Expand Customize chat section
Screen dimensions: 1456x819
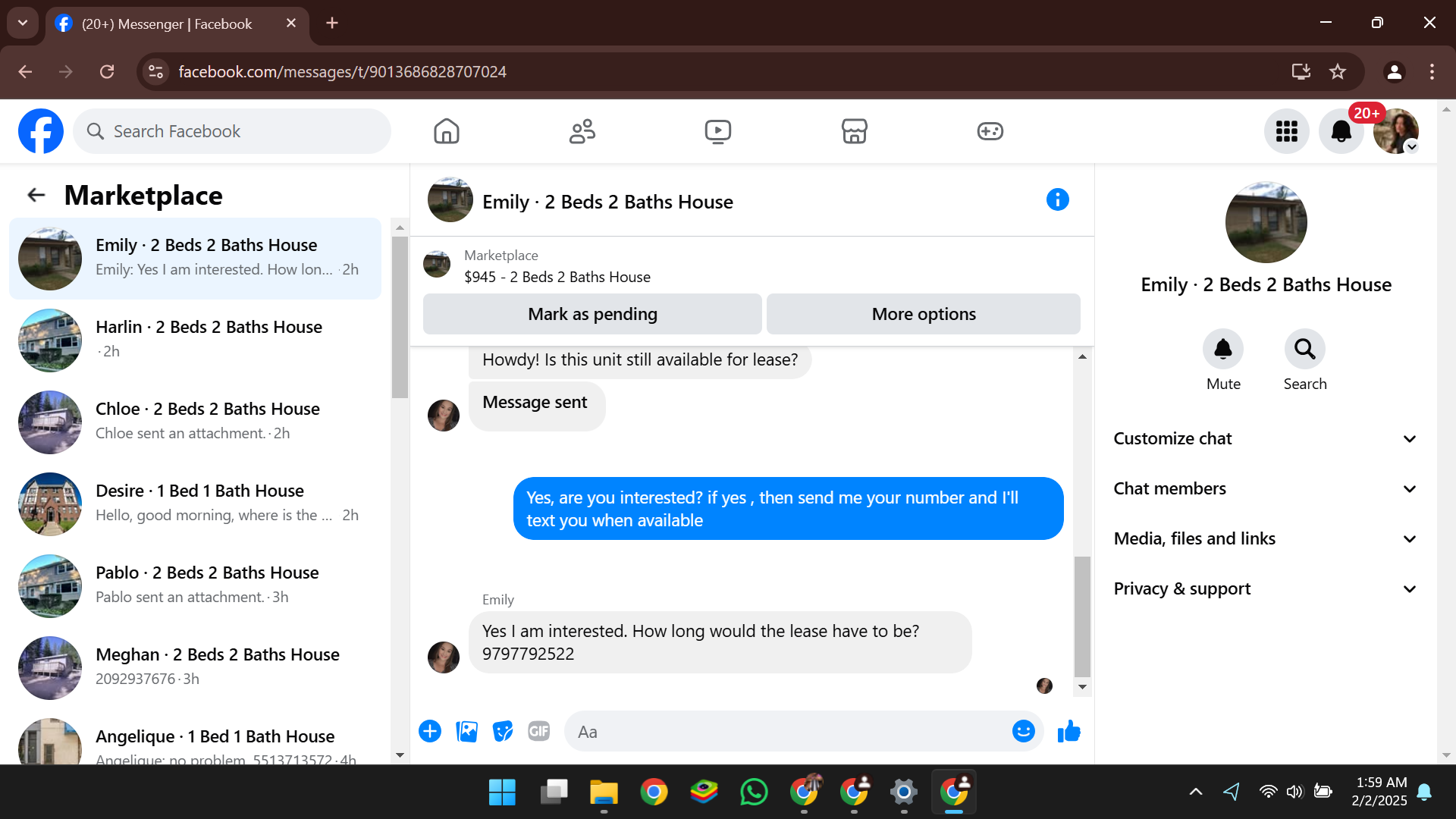pyautogui.click(x=1264, y=439)
